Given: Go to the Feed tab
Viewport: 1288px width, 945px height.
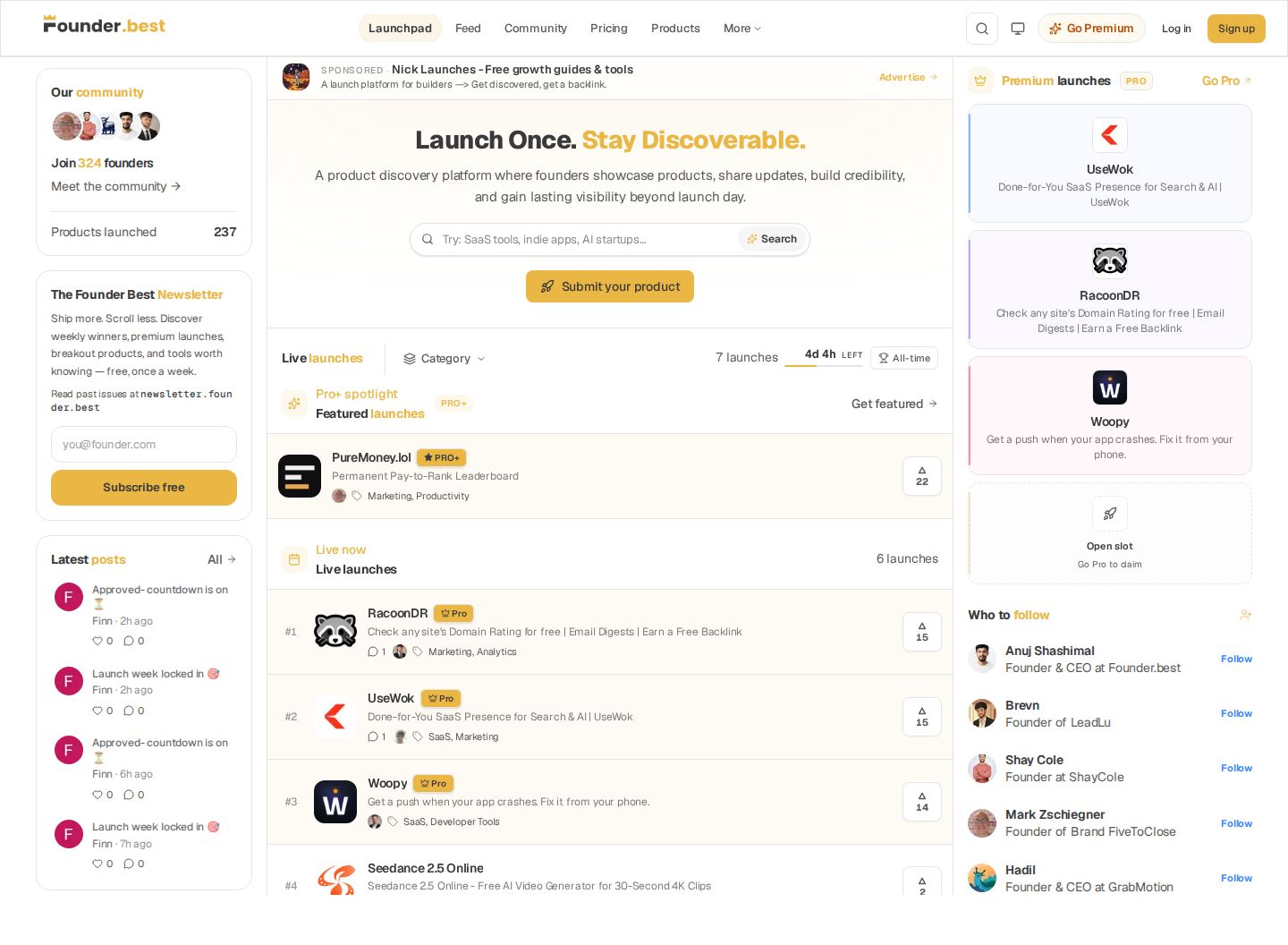Looking at the screenshot, I should click(x=468, y=29).
